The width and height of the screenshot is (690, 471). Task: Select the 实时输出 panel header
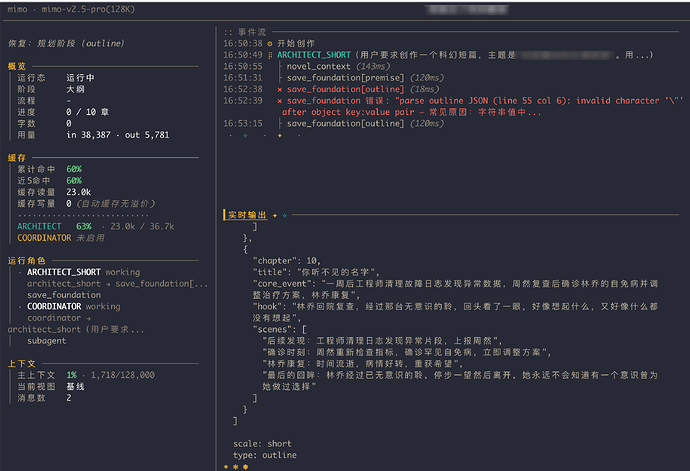pos(247,215)
